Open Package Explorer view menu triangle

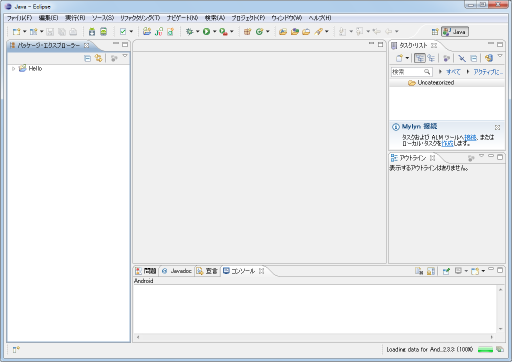coord(125,56)
